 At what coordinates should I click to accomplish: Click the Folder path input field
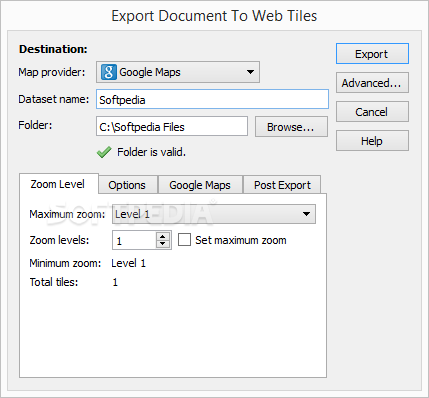172,126
